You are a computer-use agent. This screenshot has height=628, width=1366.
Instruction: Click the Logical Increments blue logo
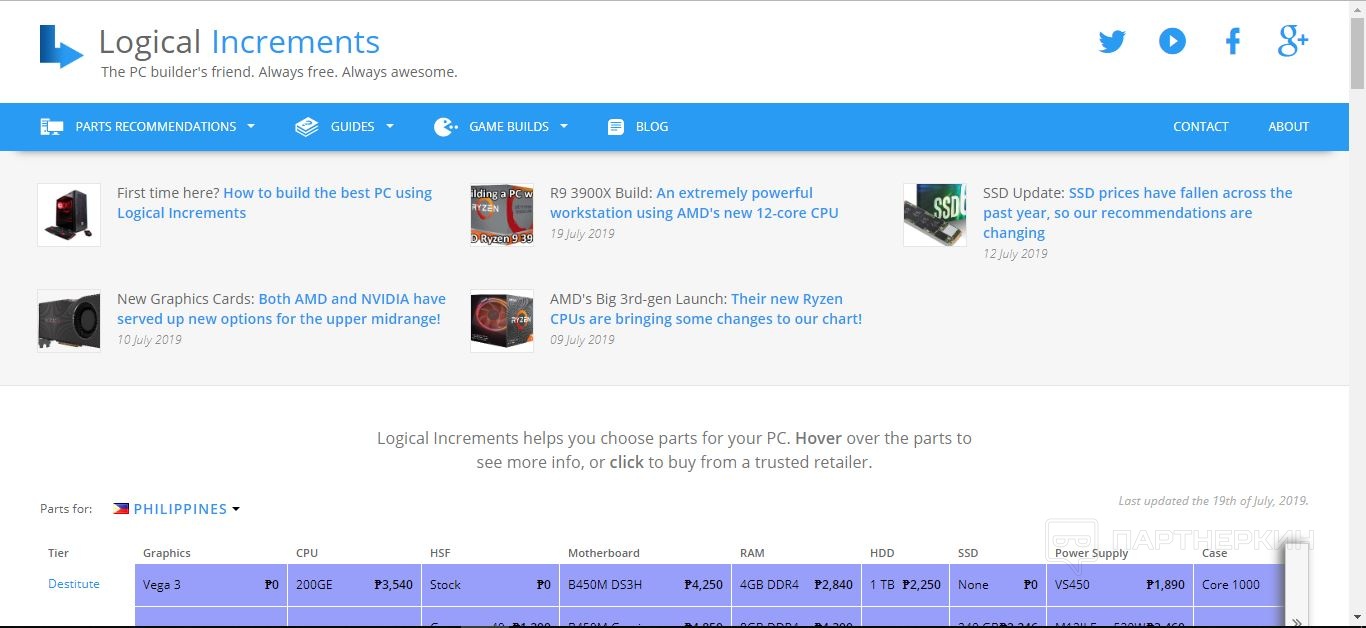(x=61, y=46)
